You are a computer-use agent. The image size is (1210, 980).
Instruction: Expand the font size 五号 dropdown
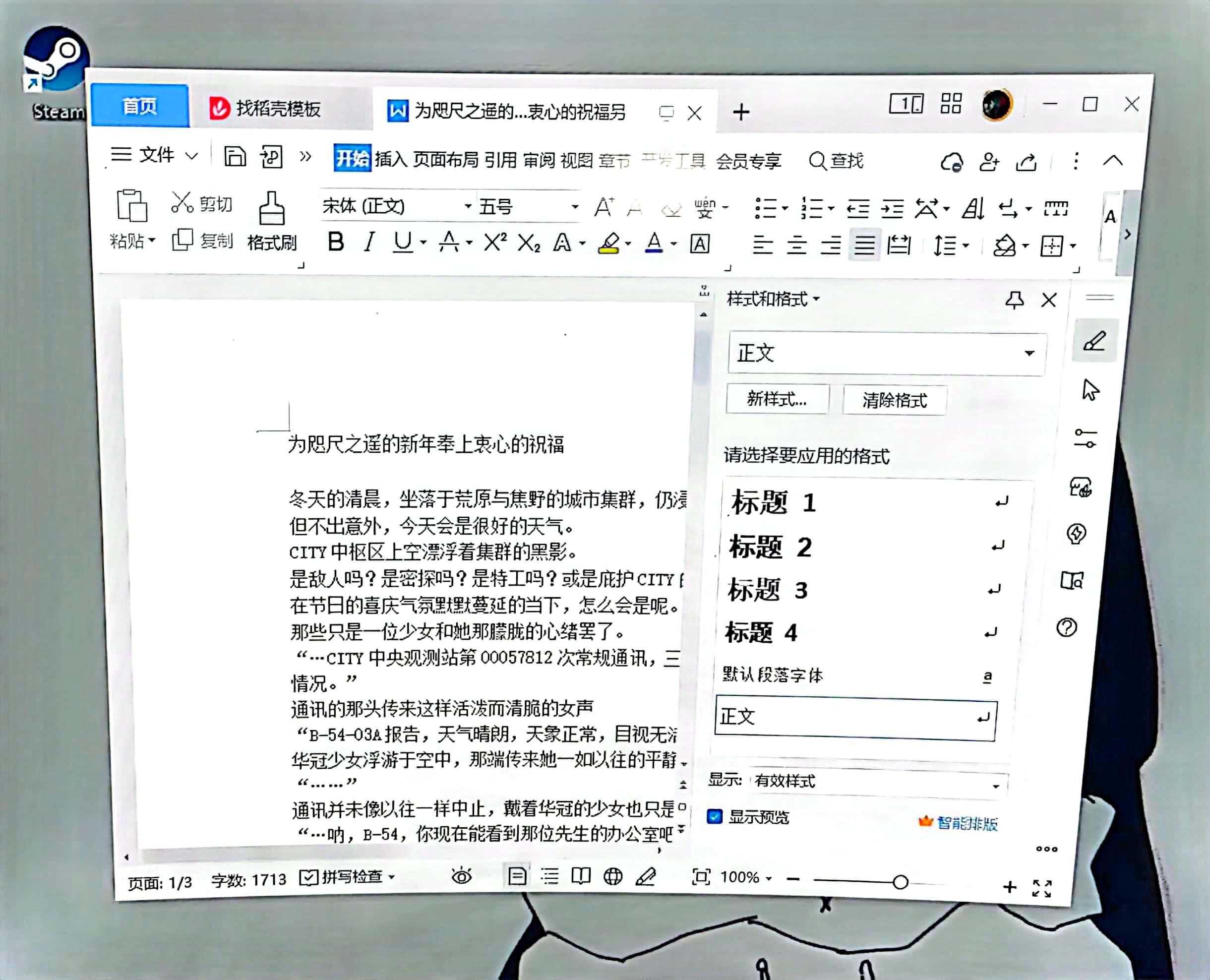[x=575, y=207]
